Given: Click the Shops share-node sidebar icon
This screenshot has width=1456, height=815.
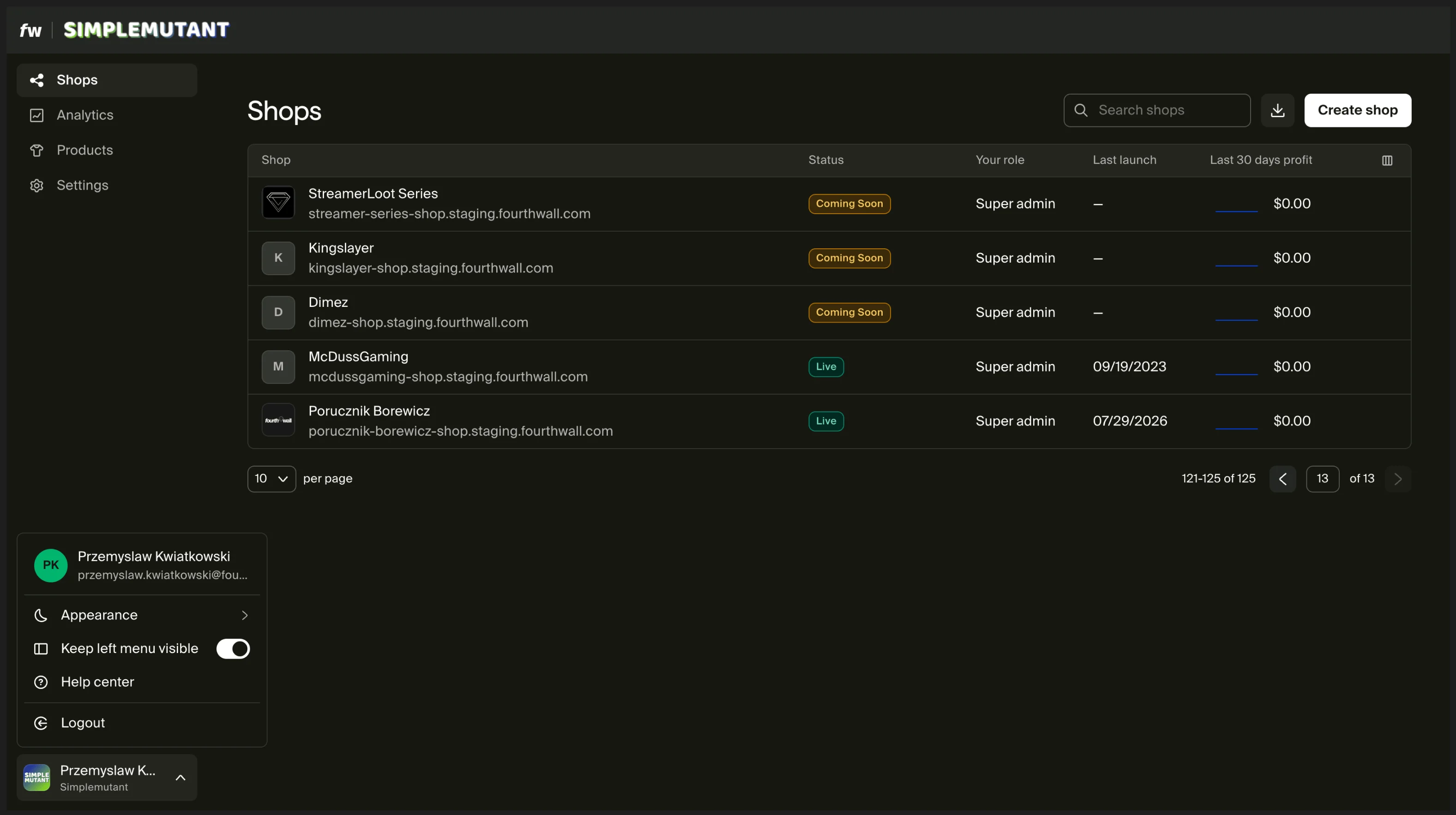Looking at the screenshot, I should tap(37, 80).
